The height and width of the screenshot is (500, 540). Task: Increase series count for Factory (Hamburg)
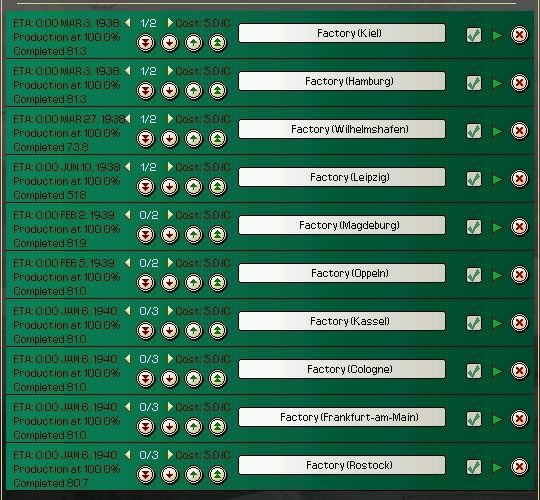[170, 71]
